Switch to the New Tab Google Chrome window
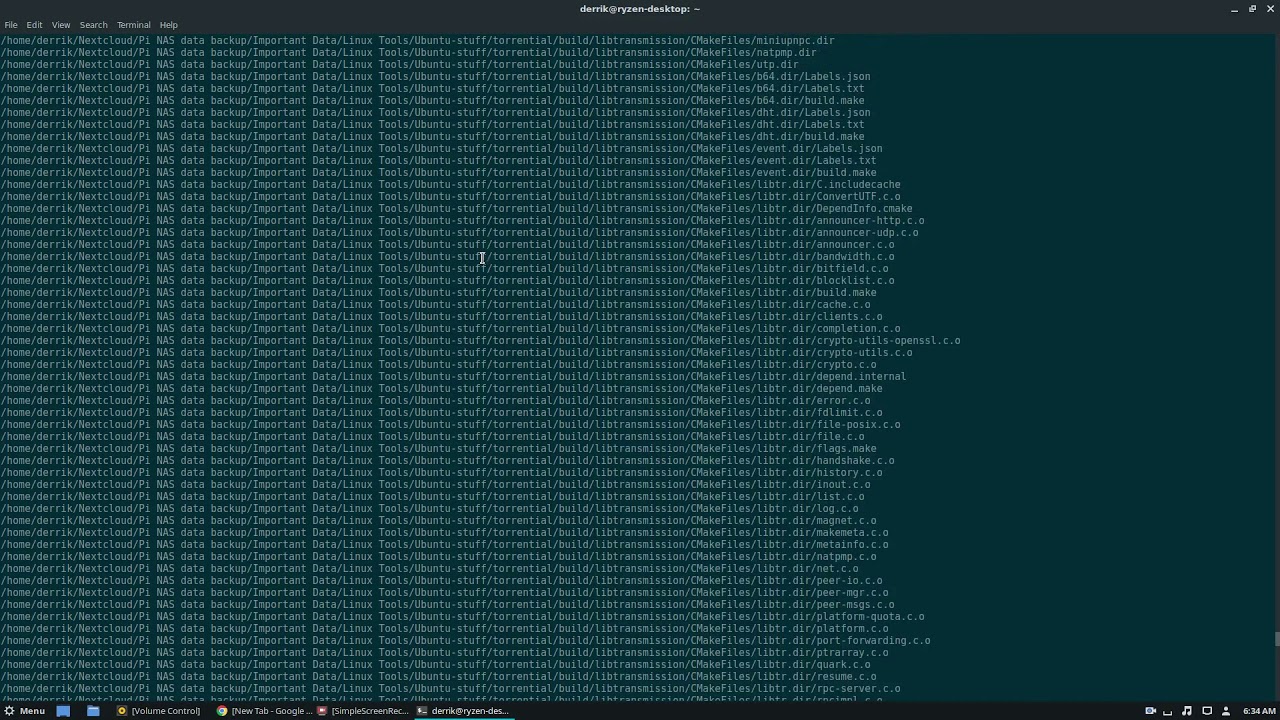This screenshot has width=1280, height=720. (265, 711)
